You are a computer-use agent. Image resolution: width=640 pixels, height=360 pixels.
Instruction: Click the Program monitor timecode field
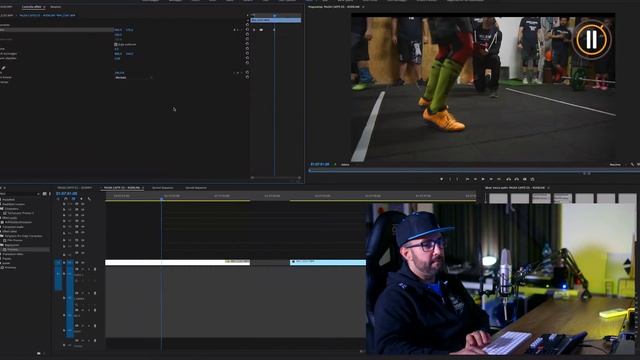(x=320, y=164)
